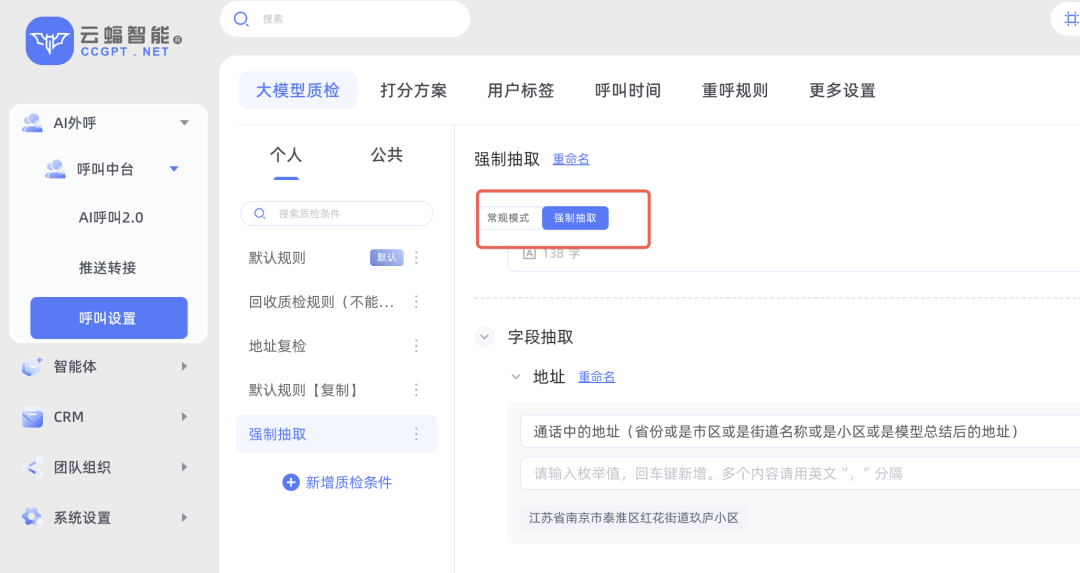
Task: Open 呼叫设置 in the sidebar
Action: point(108,318)
